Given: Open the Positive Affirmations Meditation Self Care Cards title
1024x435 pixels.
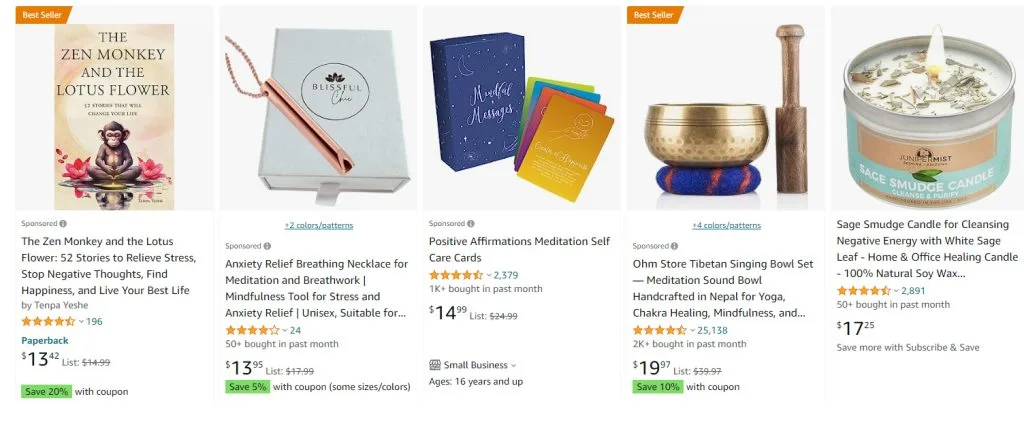Looking at the screenshot, I should click(519, 250).
